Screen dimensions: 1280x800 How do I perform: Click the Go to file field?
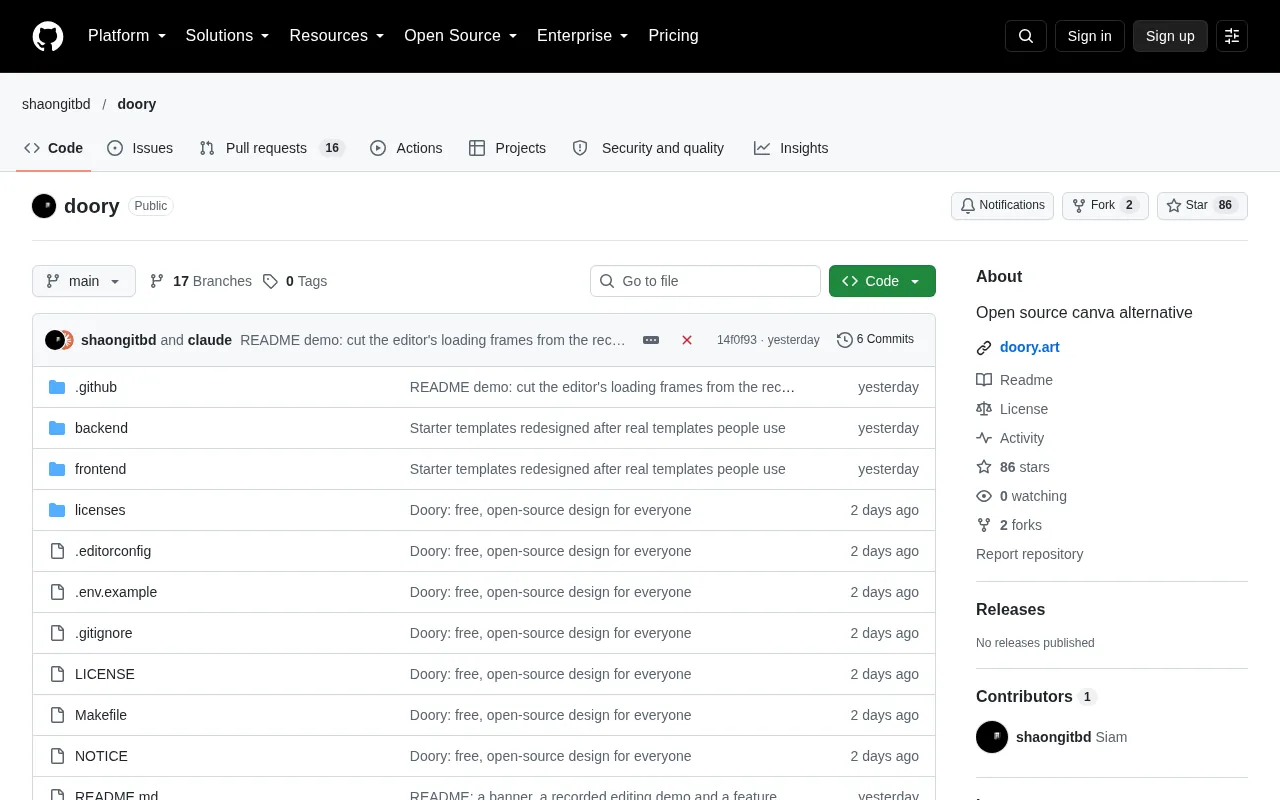point(705,281)
